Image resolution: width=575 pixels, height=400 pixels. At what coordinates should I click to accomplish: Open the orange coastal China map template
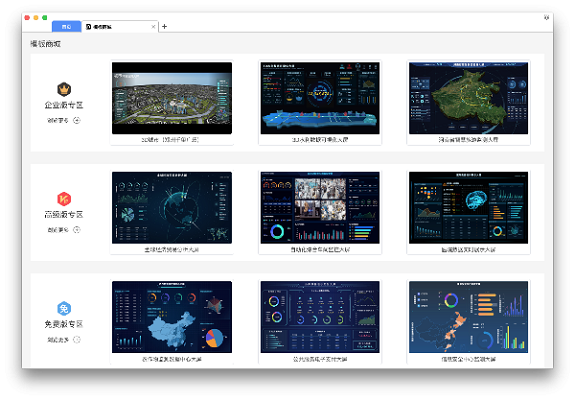click(468, 317)
